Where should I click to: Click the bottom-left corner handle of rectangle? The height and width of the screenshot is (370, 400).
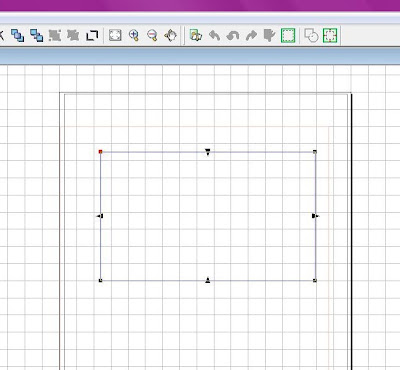pyautogui.click(x=100, y=281)
